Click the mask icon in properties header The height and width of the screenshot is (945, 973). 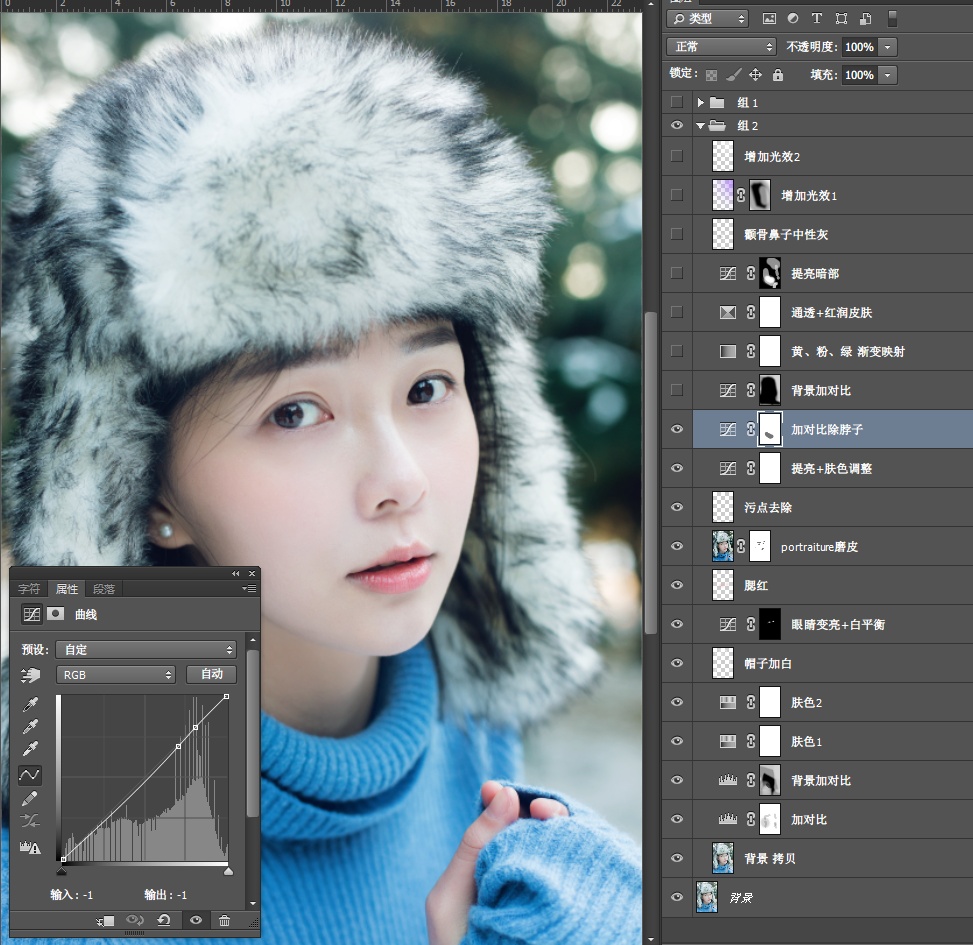(x=55, y=614)
